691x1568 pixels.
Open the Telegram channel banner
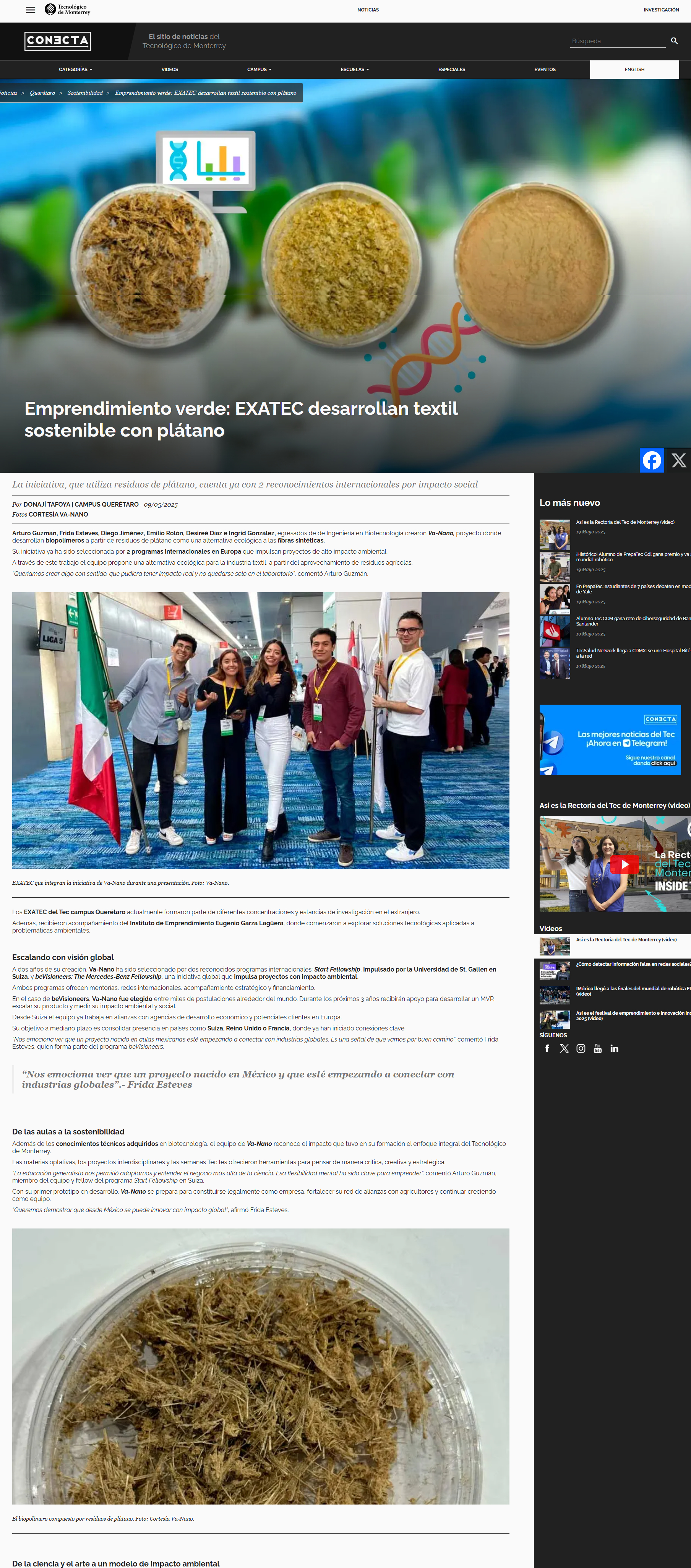(610, 739)
